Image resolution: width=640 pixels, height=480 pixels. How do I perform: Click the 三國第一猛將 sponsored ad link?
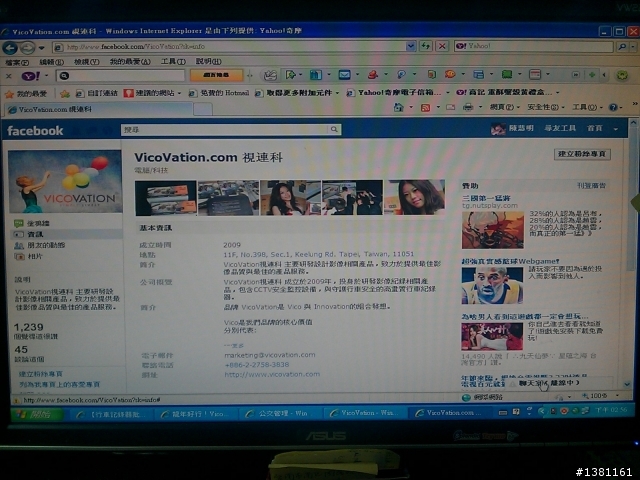(486, 198)
